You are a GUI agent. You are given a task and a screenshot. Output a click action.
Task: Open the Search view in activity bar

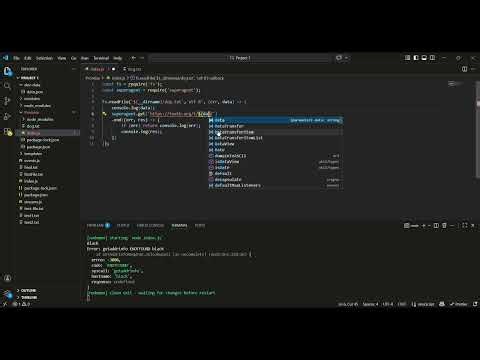pos(7,86)
